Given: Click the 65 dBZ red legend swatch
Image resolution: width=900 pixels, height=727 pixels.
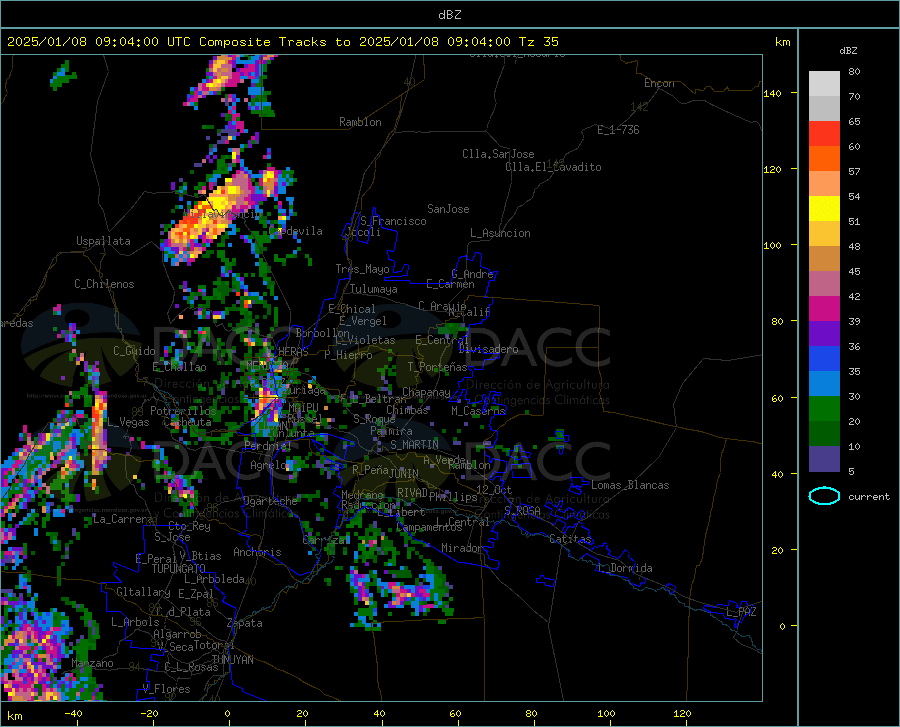Looking at the screenshot, I should (824, 134).
